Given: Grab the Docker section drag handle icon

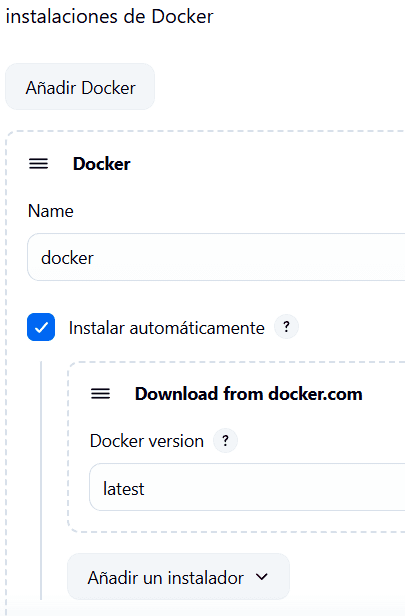Looking at the screenshot, I should pos(38,163).
